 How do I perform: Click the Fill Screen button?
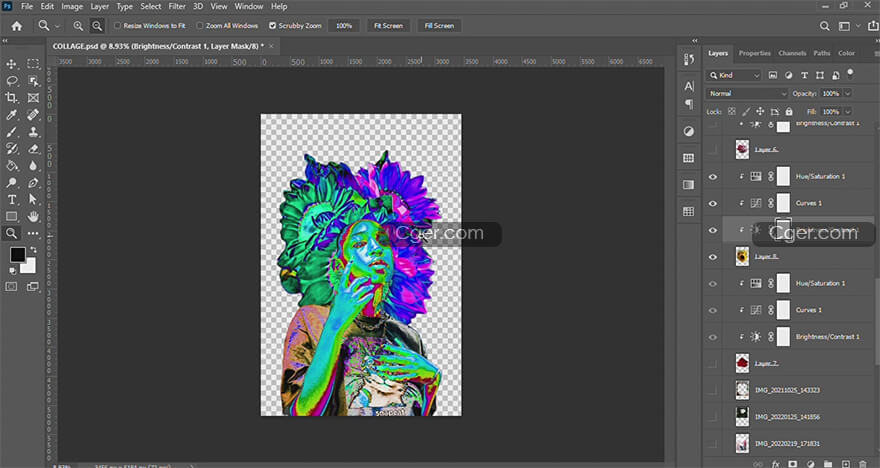[439, 26]
